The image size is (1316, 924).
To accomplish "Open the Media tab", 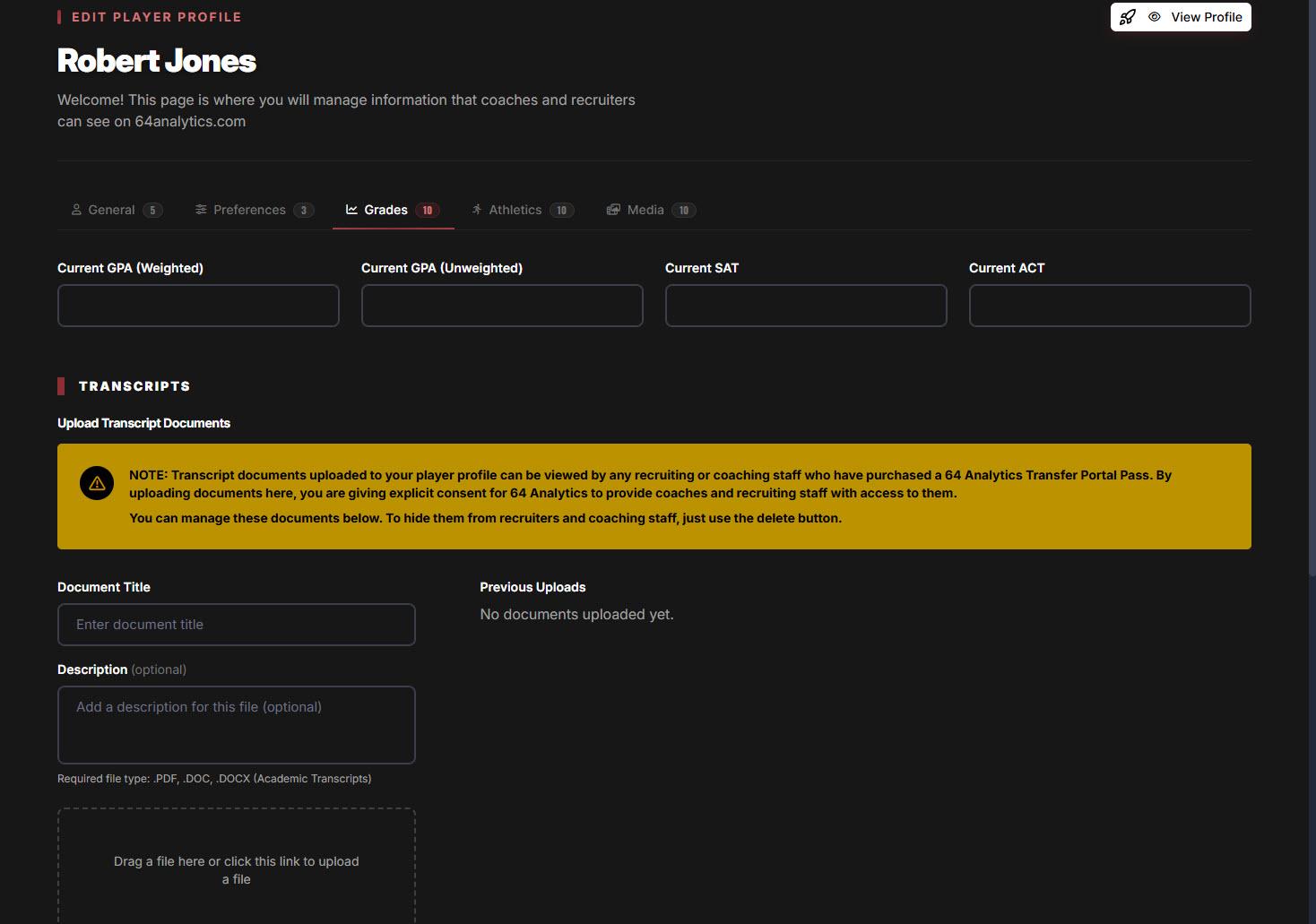I will [645, 209].
